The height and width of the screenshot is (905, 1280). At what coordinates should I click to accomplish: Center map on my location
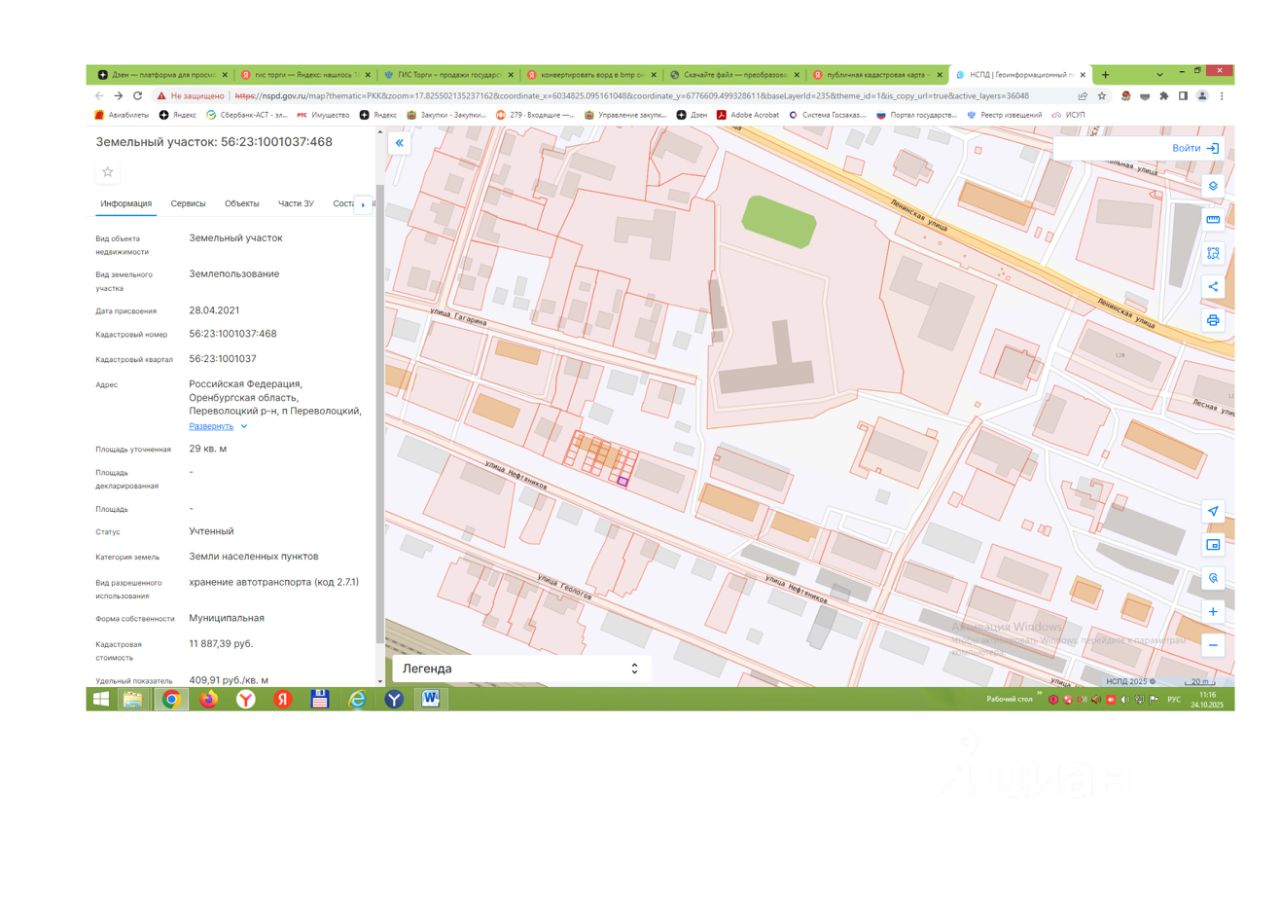[x=1213, y=511]
